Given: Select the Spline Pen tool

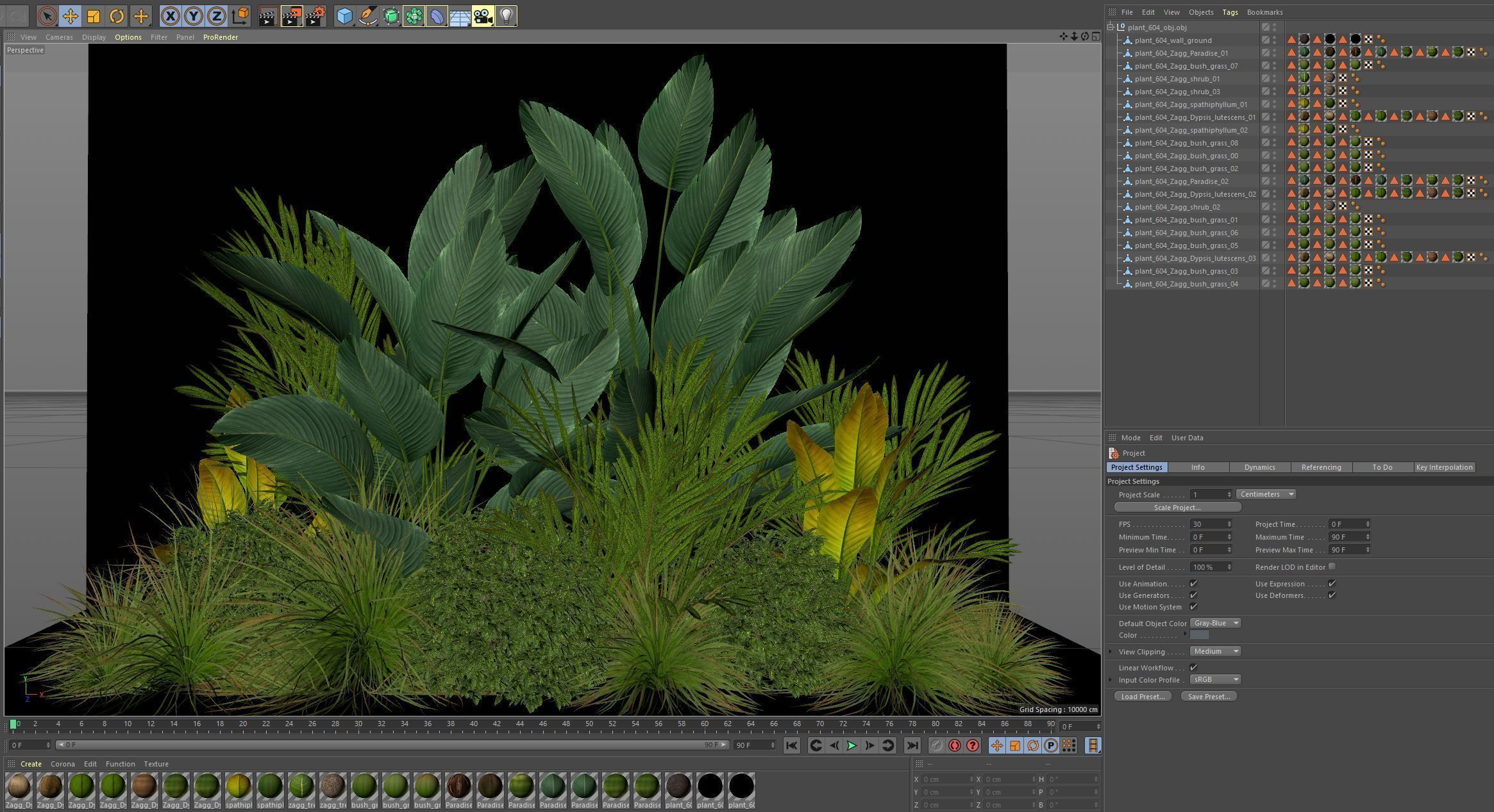Looking at the screenshot, I should point(368,16).
